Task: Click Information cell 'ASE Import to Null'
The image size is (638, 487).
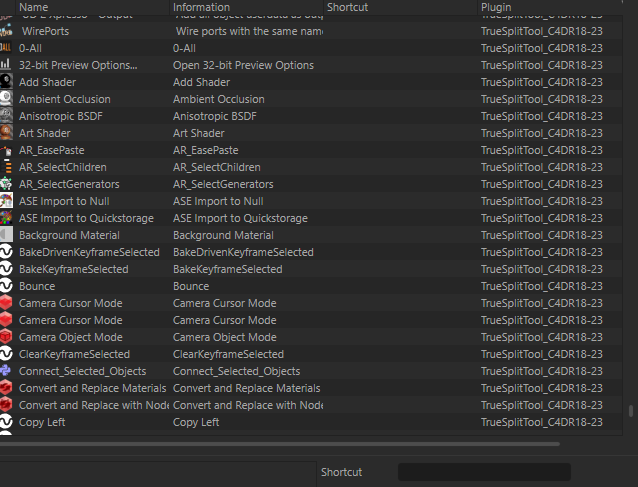Action: tap(218, 201)
